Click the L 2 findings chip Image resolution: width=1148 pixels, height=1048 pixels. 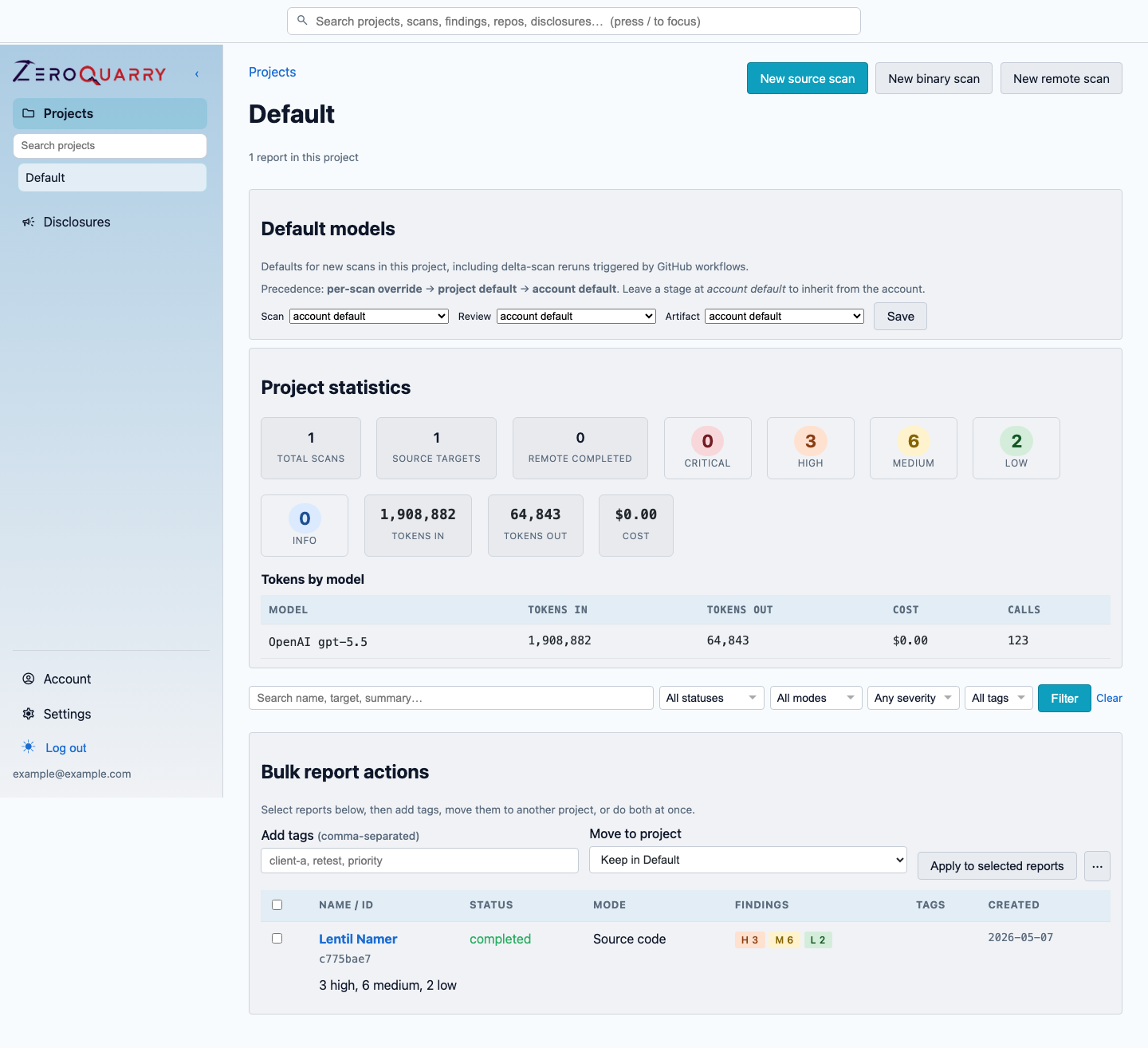pos(818,940)
